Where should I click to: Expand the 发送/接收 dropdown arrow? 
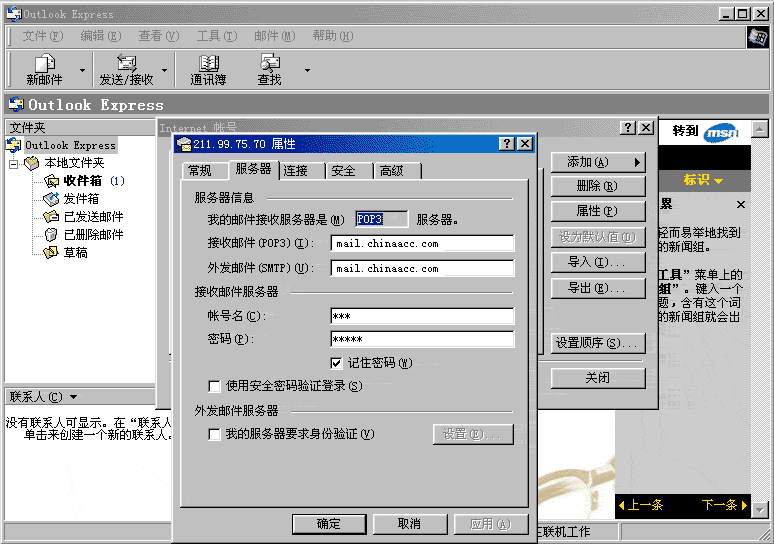(164, 71)
